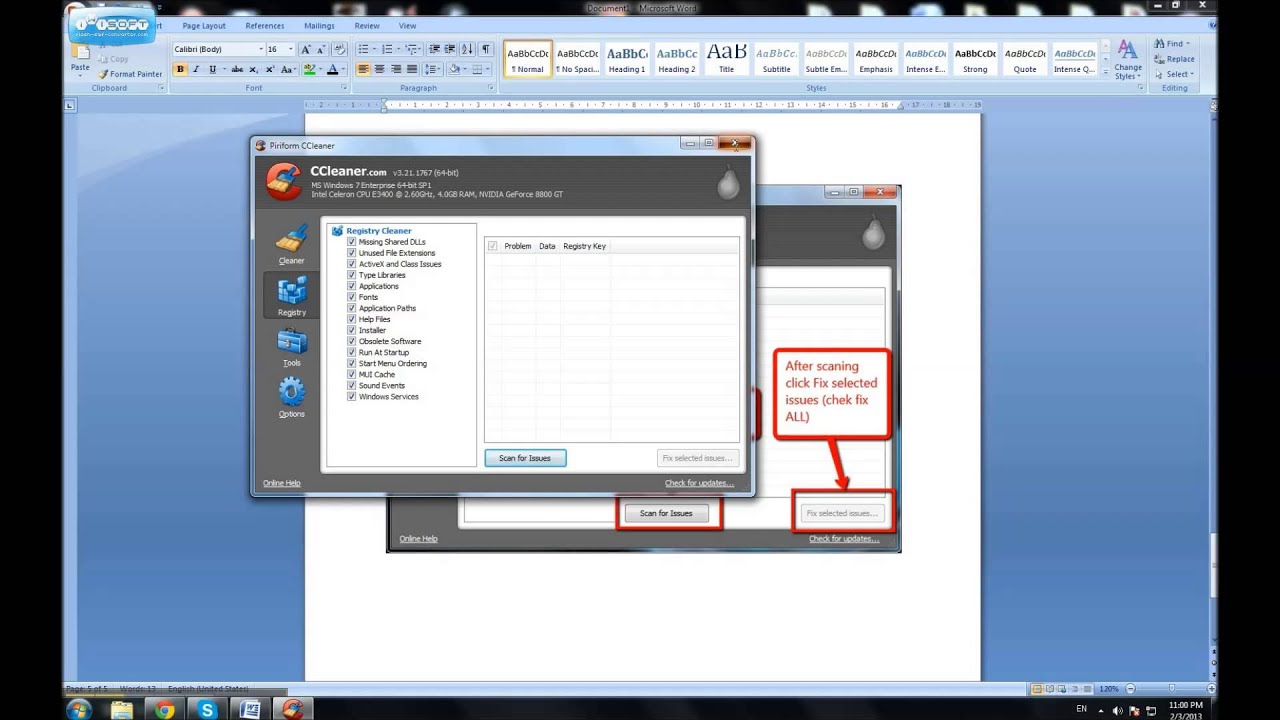Image resolution: width=1280 pixels, height=720 pixels.
Task: Open Google Chrome from the taskbar
Action: tap(165, 710)
